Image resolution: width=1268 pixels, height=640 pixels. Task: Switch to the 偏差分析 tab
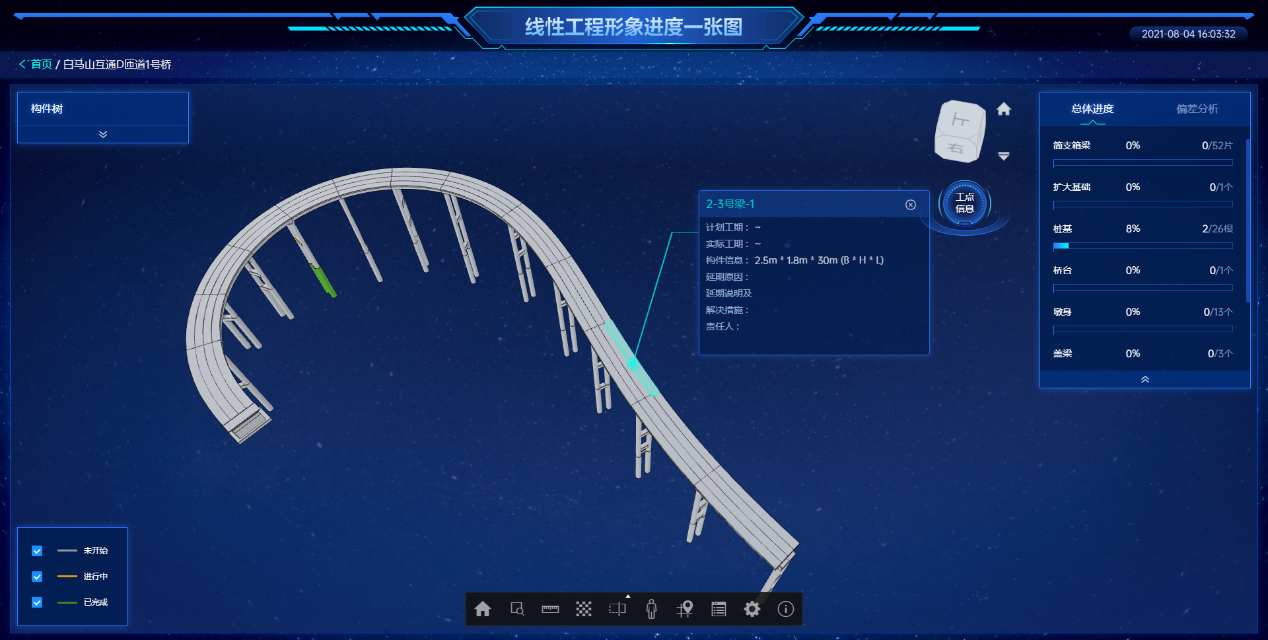point(1197,109)
